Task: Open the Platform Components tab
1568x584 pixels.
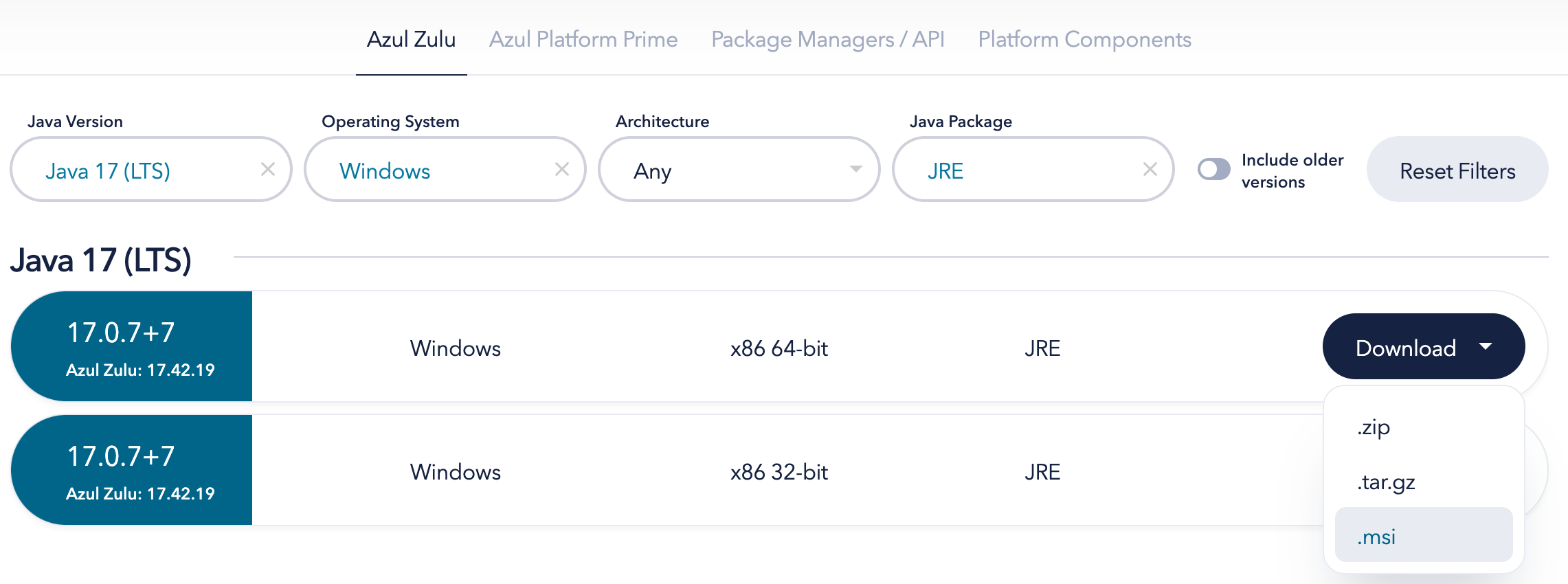Action: click(1085, 39)
